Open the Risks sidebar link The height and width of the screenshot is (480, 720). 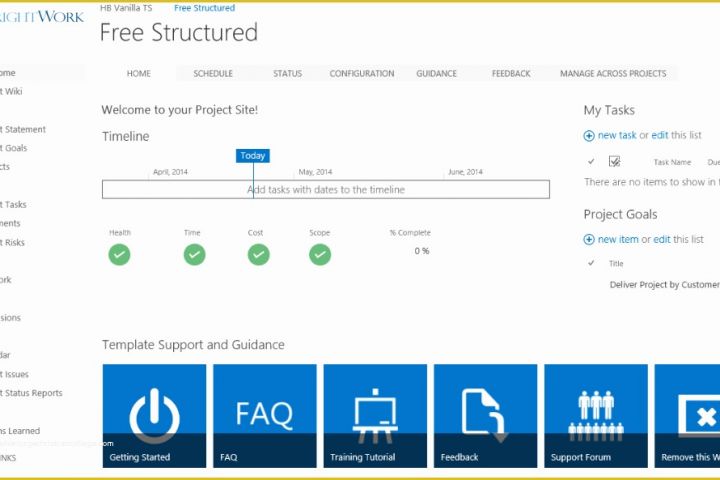coord(12,243)
